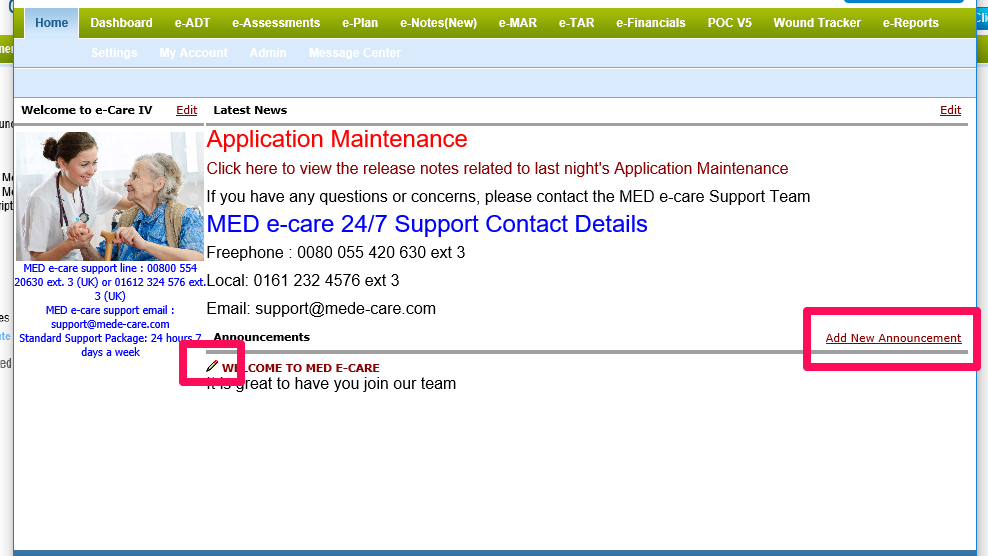This screenshot has height=556, width=988.
Task: Open POC V5 from the menu bar
Action: pyautogui.click(x=729, y=23)
